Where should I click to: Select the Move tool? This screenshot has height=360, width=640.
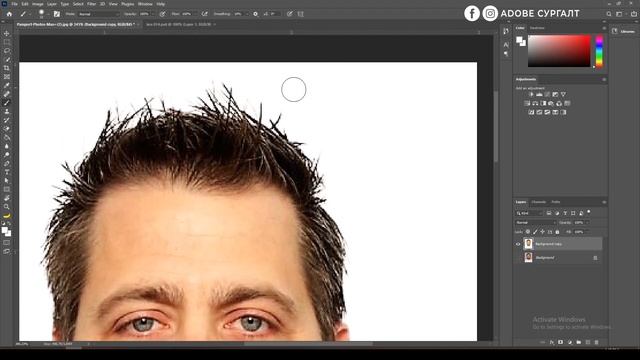(7, 33)
